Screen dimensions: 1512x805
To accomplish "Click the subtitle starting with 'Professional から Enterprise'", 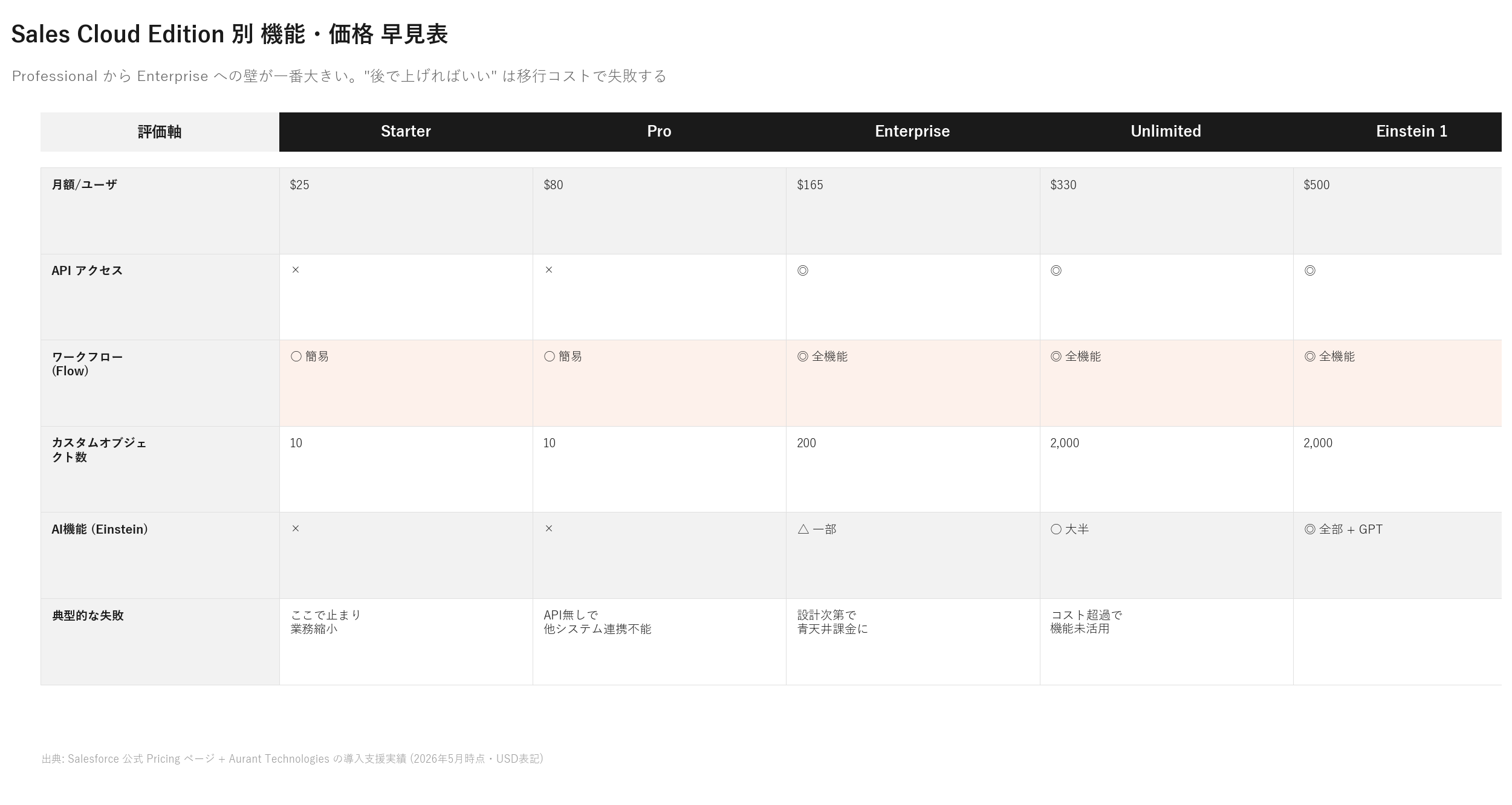I will click(339, 76).
